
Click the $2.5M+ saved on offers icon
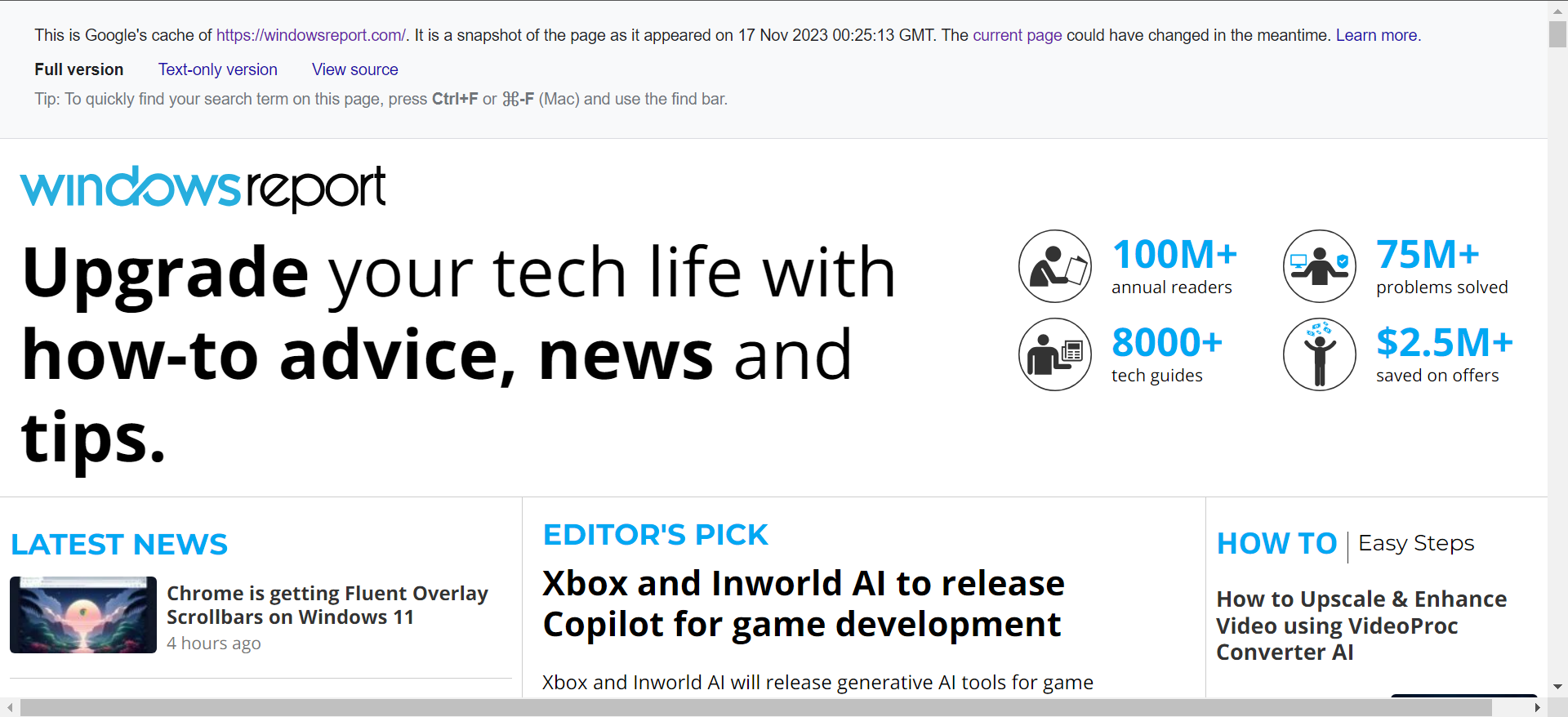pyautogui.click(x=1320, y=354)
